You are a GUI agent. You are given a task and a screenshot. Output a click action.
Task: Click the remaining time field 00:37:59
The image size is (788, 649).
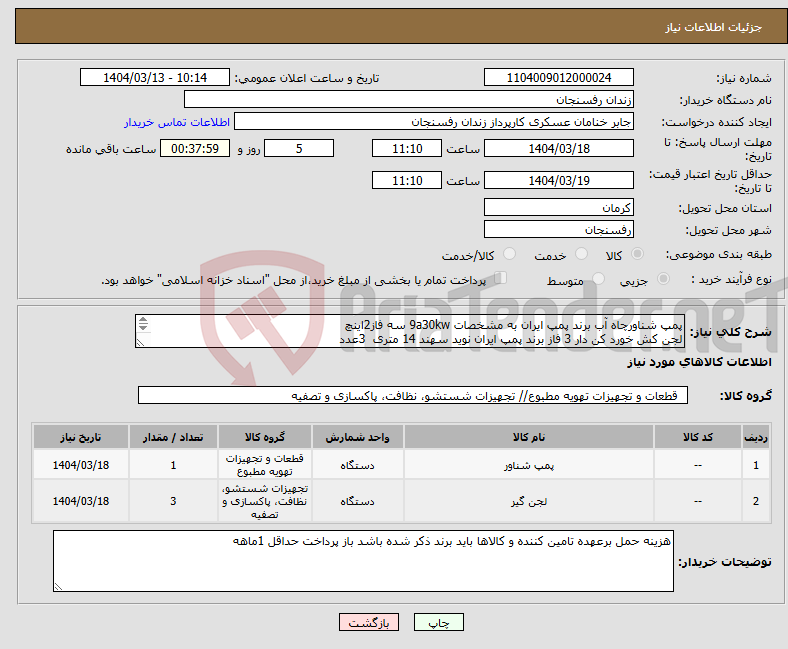click(x=195, y=148)
